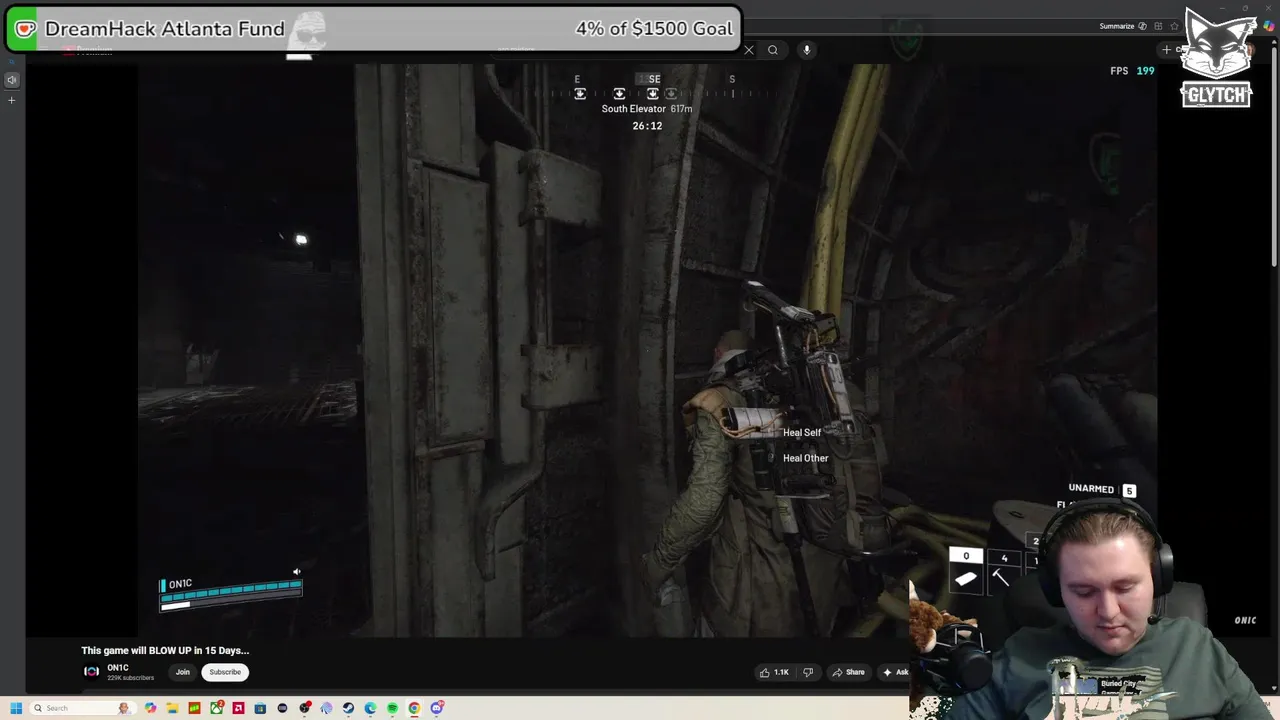This screenshot has width=1280, height=720.
Task: Clear the YouTube search box X
Action: click(748, 50)
